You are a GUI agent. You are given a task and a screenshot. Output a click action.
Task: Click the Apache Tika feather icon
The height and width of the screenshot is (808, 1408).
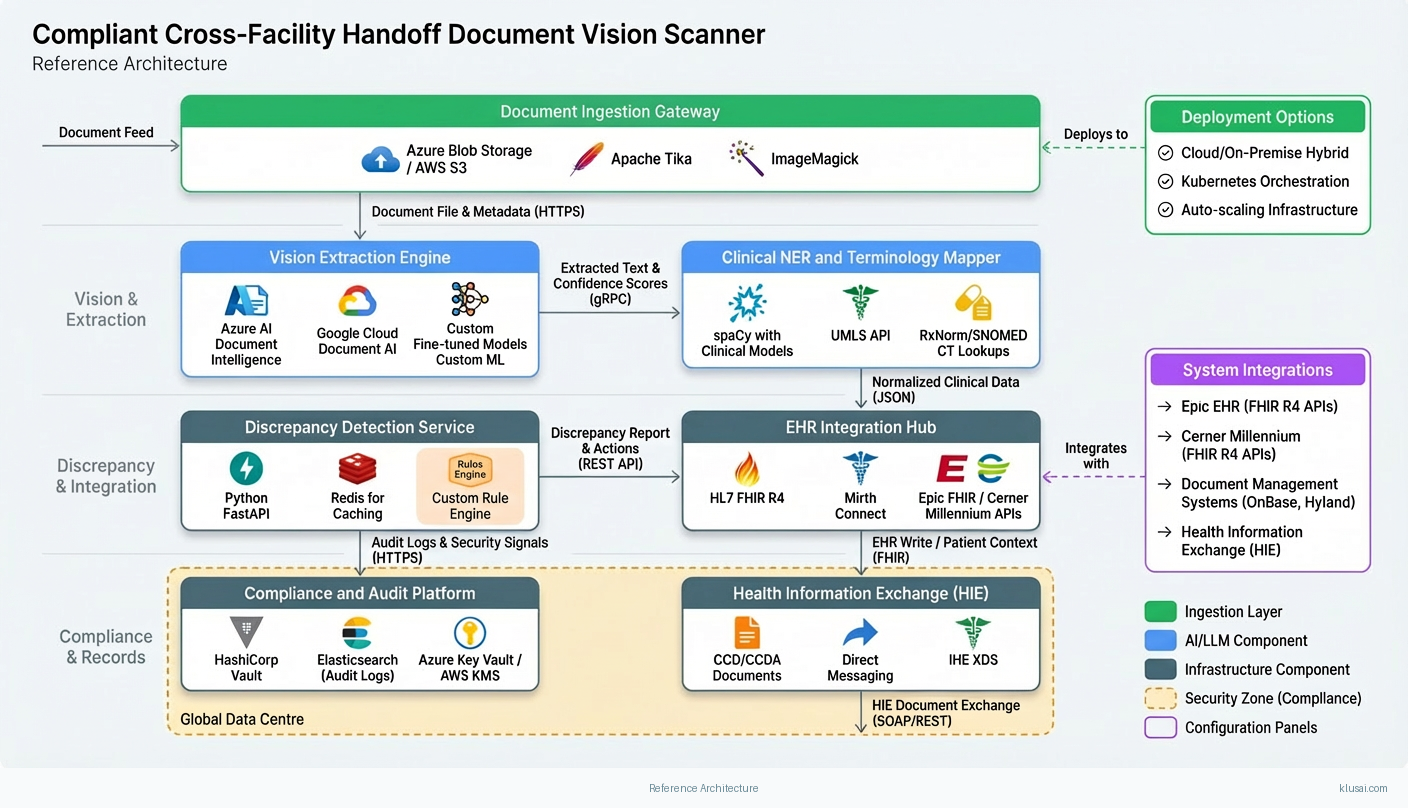coord(587,159)
